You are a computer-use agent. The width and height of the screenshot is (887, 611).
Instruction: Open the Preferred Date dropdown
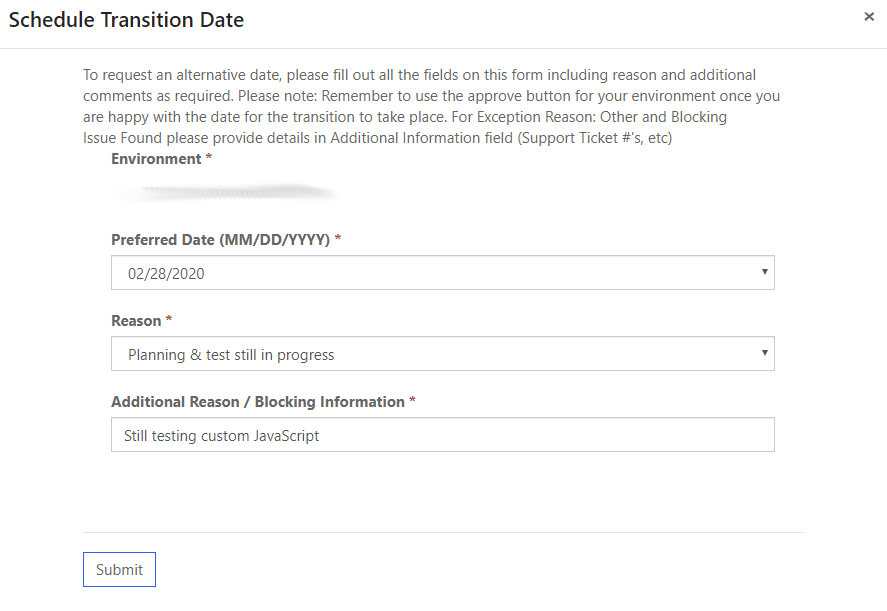point(442,273)
